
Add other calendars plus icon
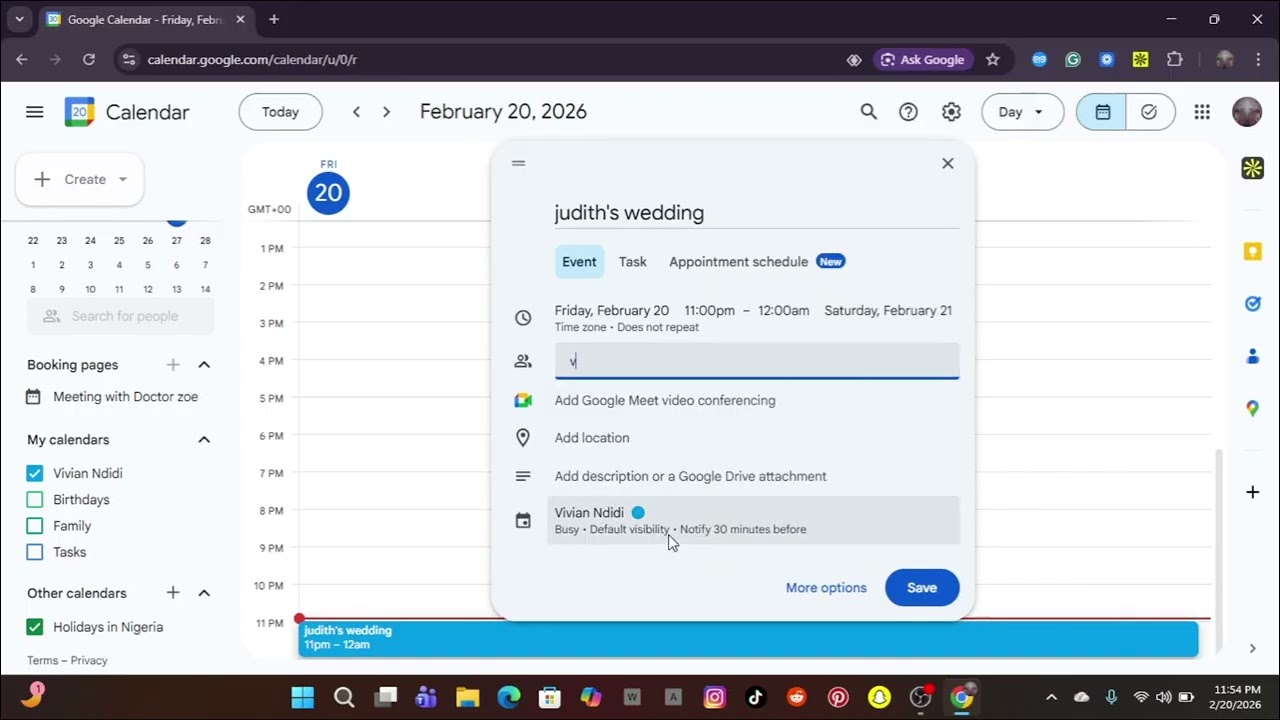[x=173, y=593]
